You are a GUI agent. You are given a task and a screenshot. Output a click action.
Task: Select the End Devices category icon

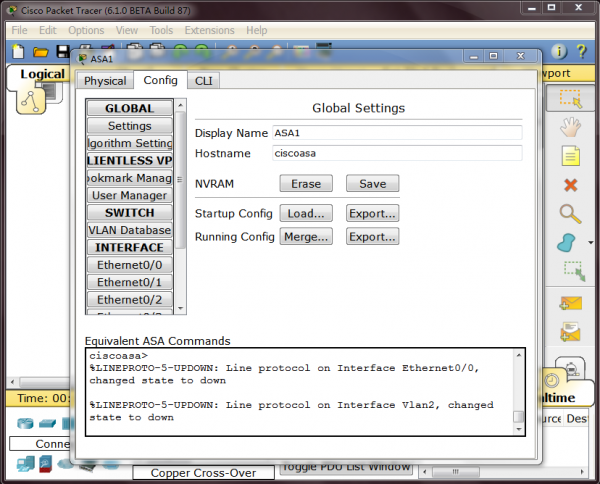tap(26, 464)
